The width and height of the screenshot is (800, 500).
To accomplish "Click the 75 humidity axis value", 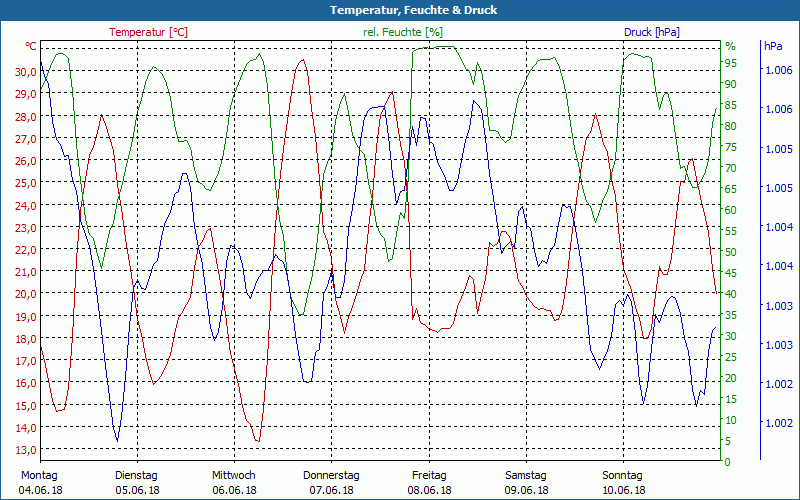I will pyautogui.click(x=731, y=147).
